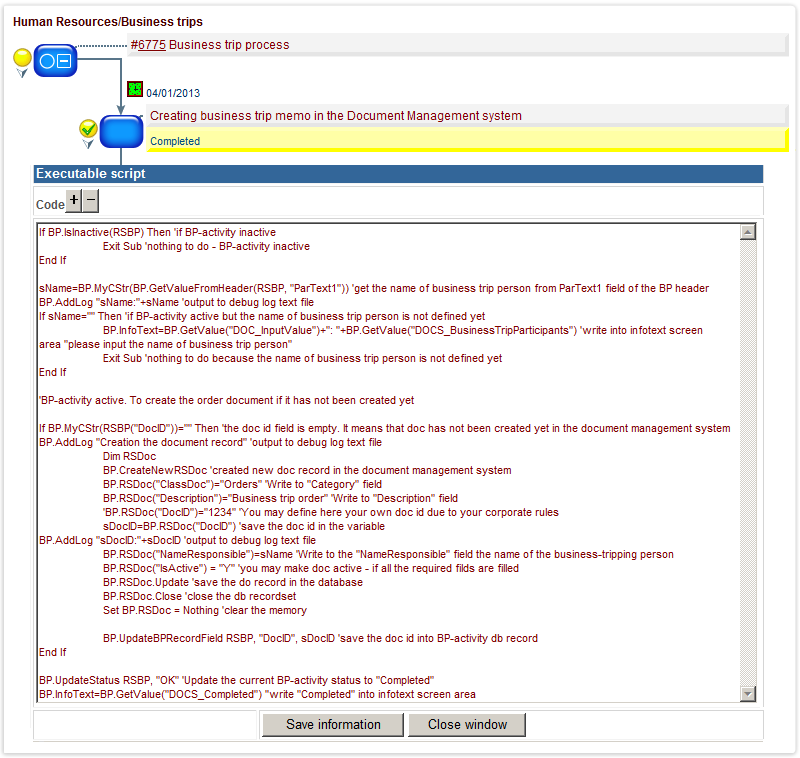Click the 'BP.RSDoc("Description")="Business trip order"' line
800x758 pixels.
tap(281, 498)
